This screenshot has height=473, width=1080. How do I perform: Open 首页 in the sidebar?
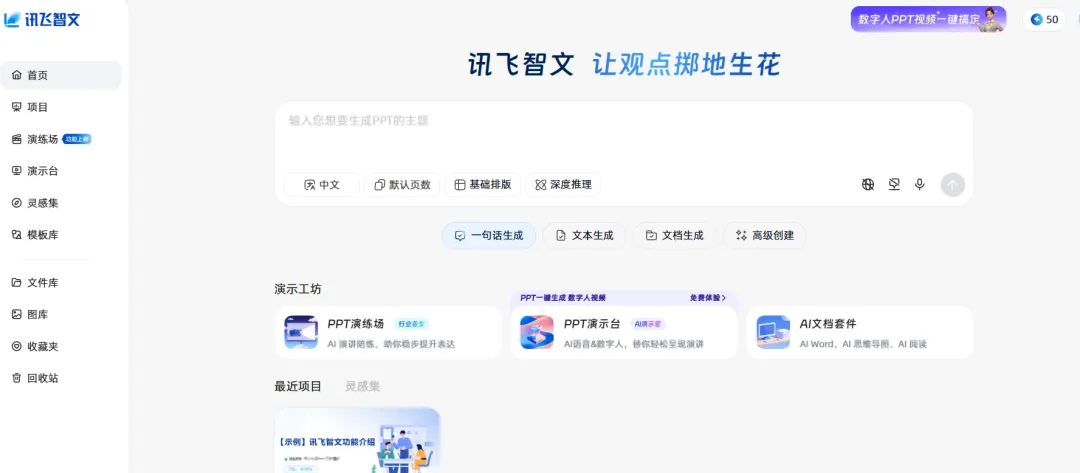coord(61,75)
